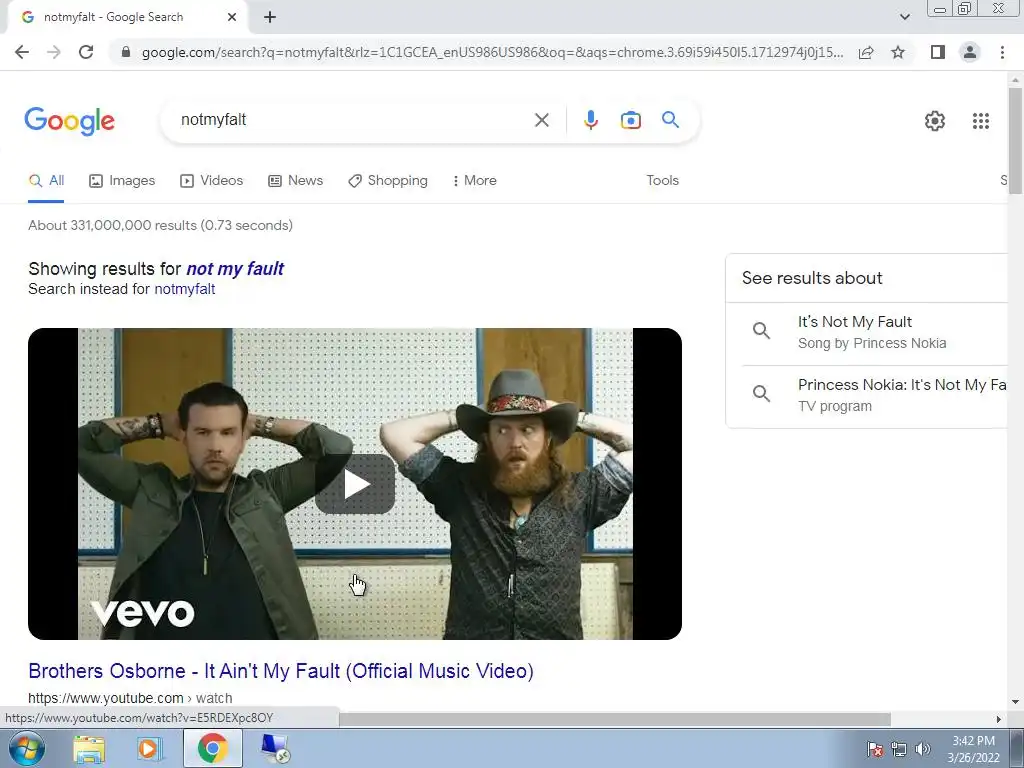Click the browser back arrow
The height and width of the screenshot is (768, 1024).
[x=22, y=52]
